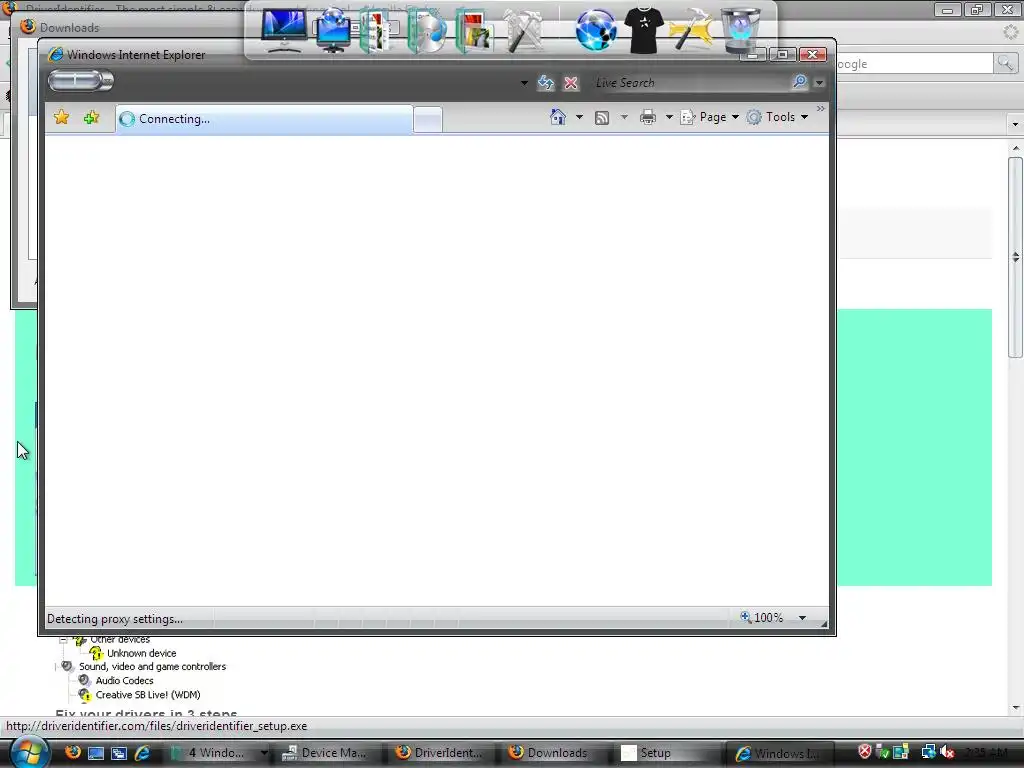Expand the Print dropdown arrow
This screenshot has height=768, width=1024.
pos(669,118)
